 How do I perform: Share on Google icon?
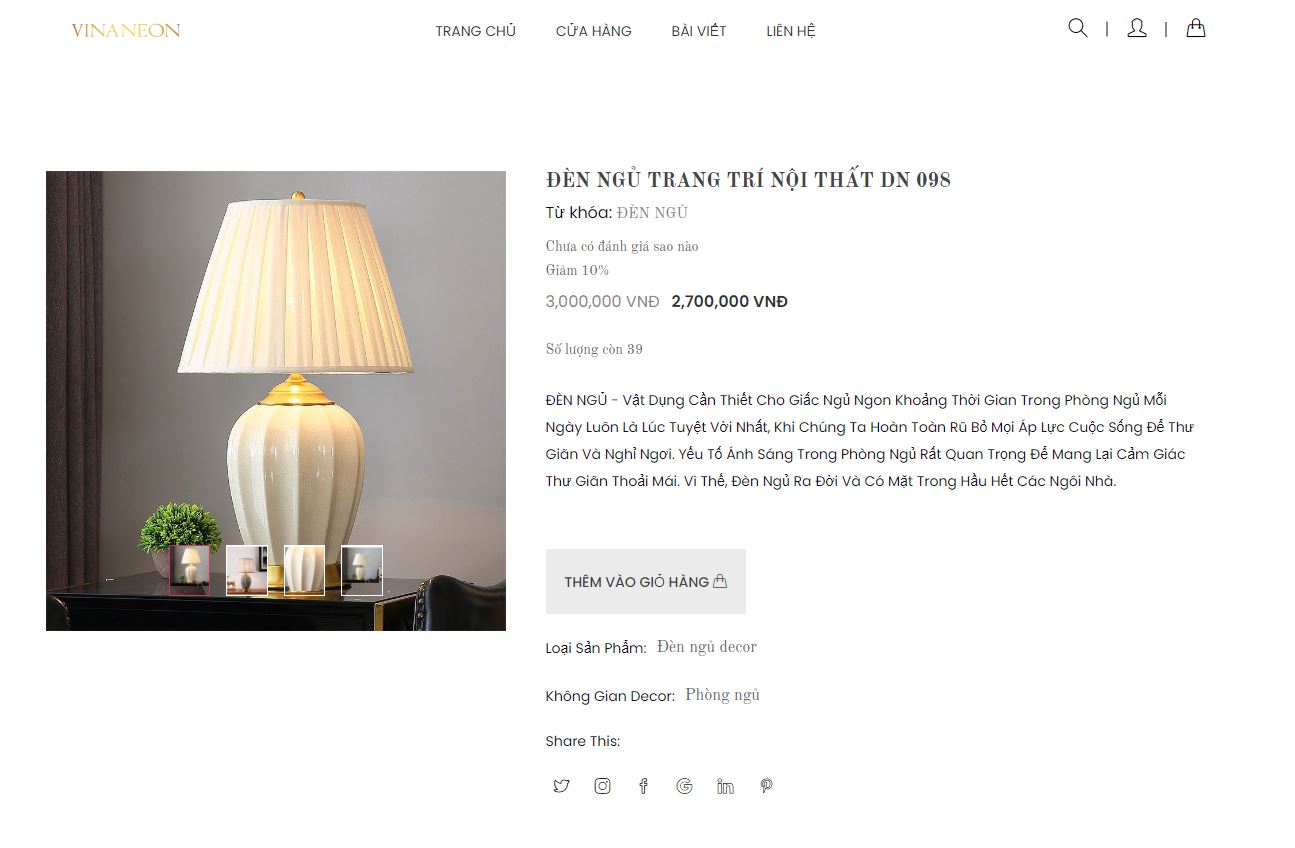click(x=684, y=786)
